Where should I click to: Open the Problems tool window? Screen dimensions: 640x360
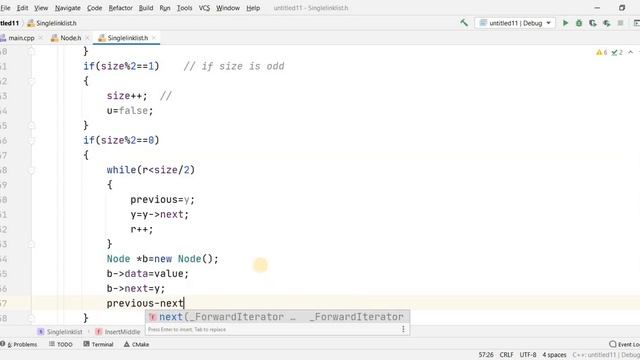(x=19, y=344)
